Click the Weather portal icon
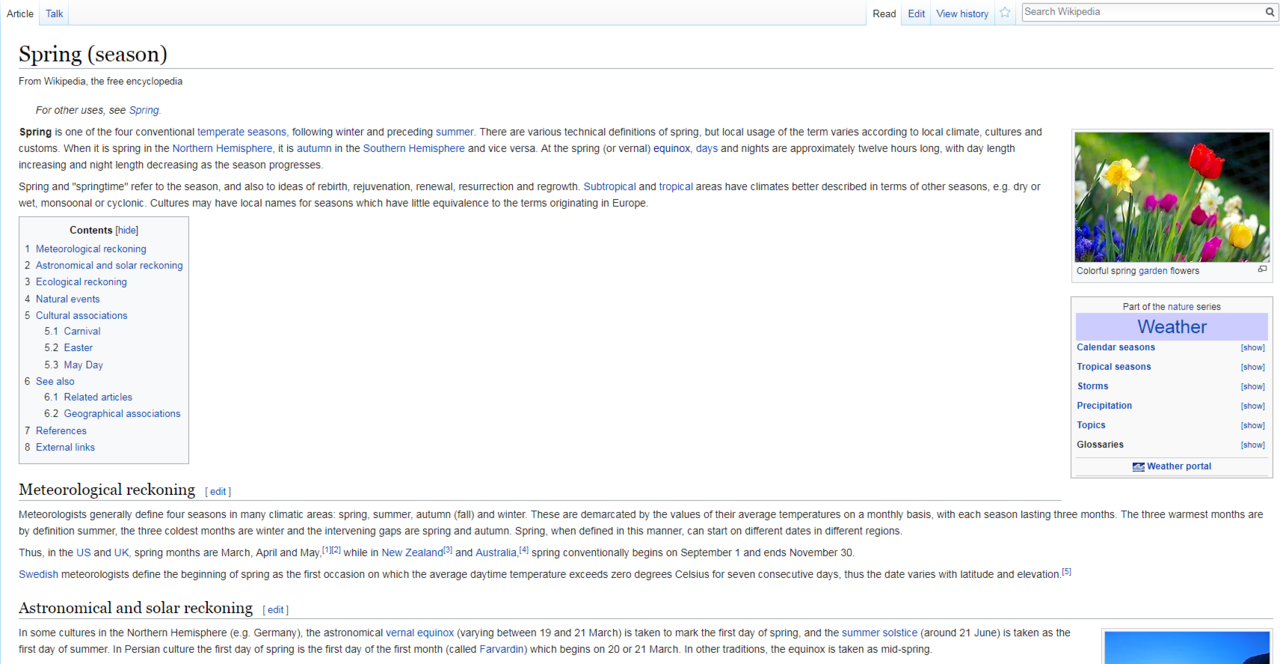1280x664 pixels. [x=1138, y=467]
